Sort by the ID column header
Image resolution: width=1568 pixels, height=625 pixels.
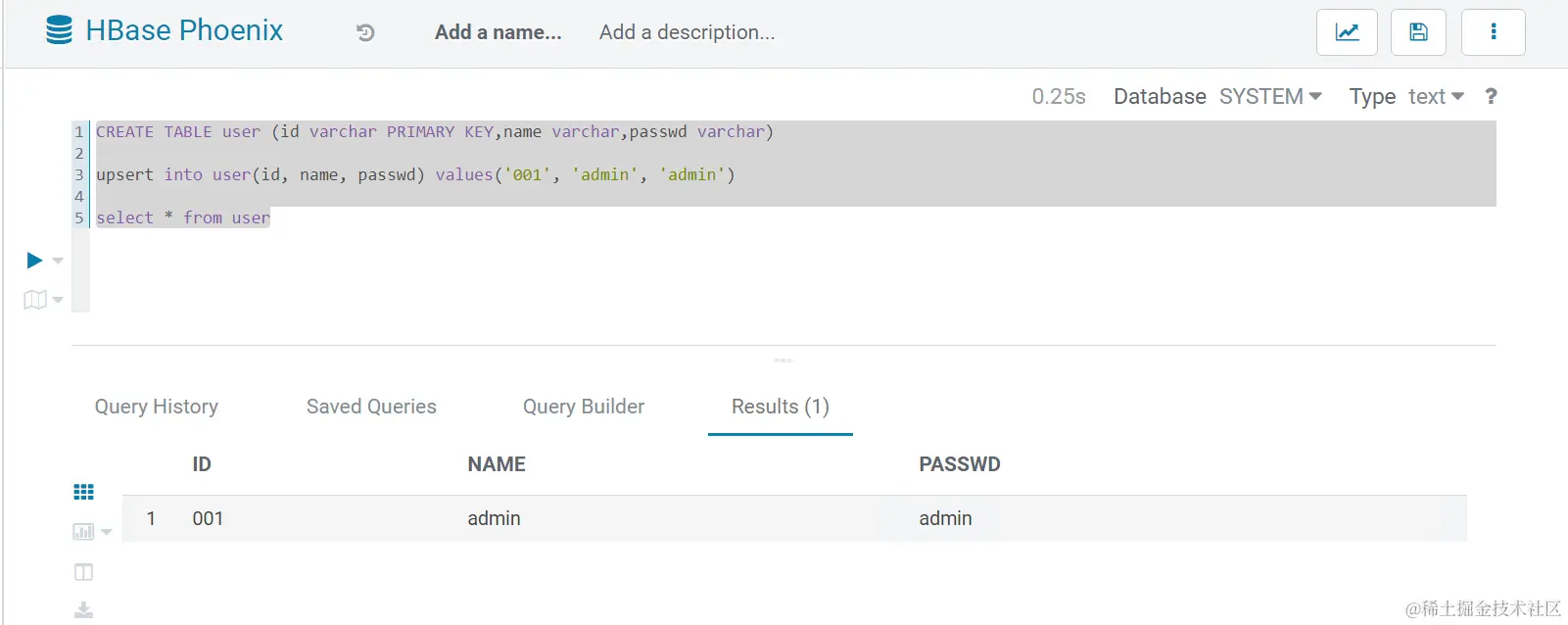(202, 464)
